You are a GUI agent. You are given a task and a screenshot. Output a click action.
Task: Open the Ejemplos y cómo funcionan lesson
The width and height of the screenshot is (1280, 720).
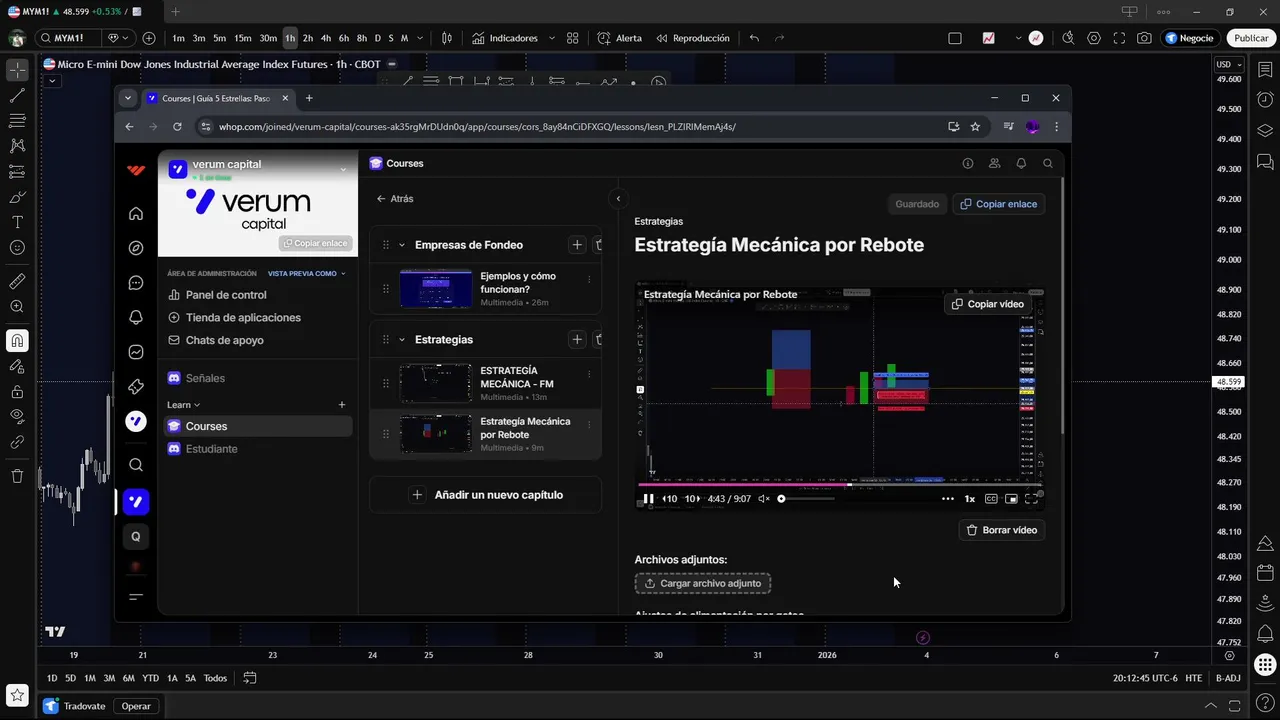(486, 289)
